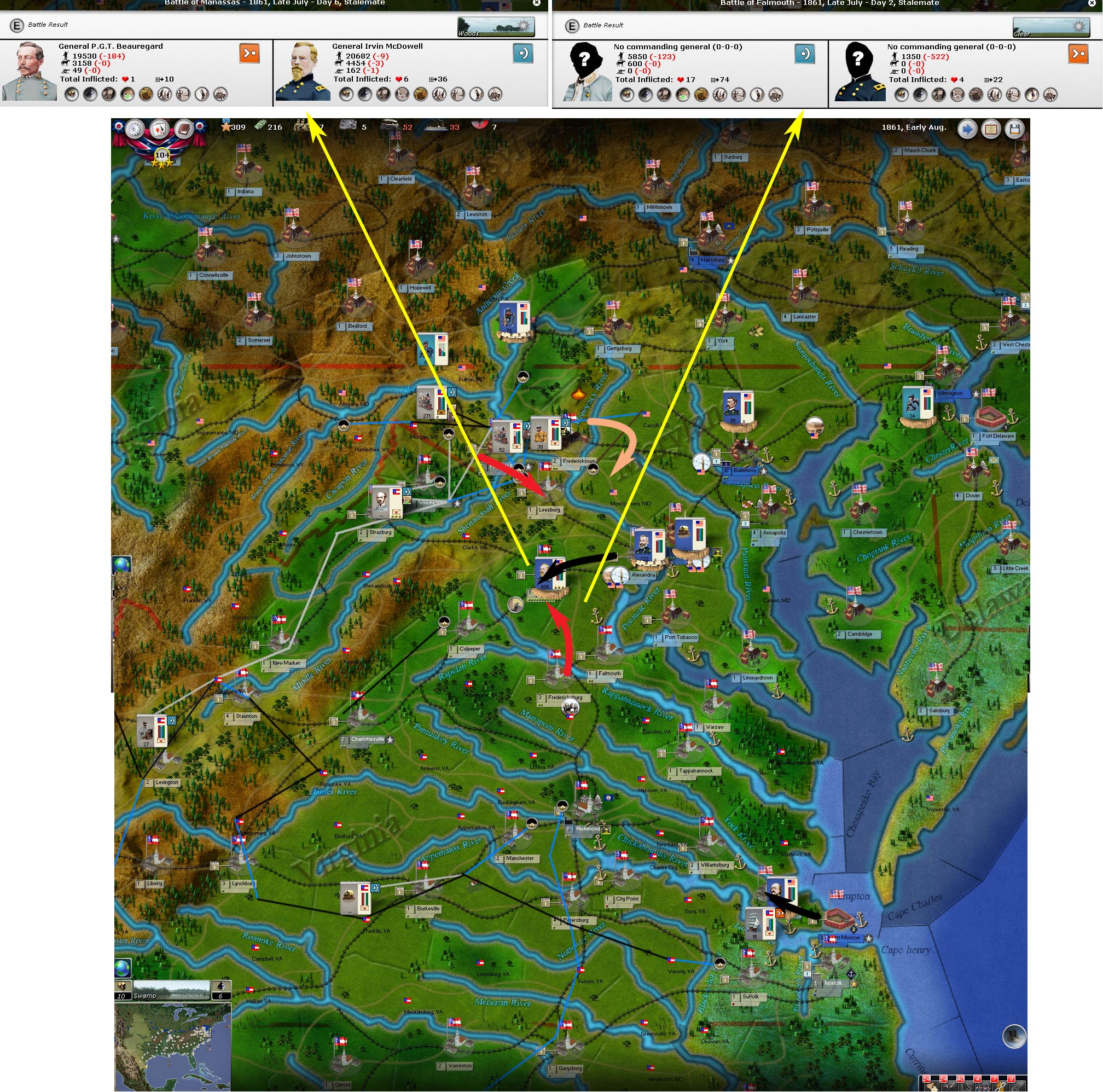Click the money bills resource icon
This screenshot has height=1092, width=1103.
point(261,126)
